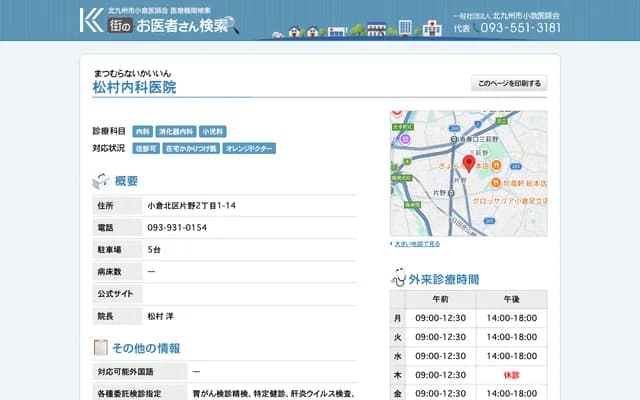Click the orange restaurant marker near 本店
The image size is (640, 400).
click(x=496, y=165)
